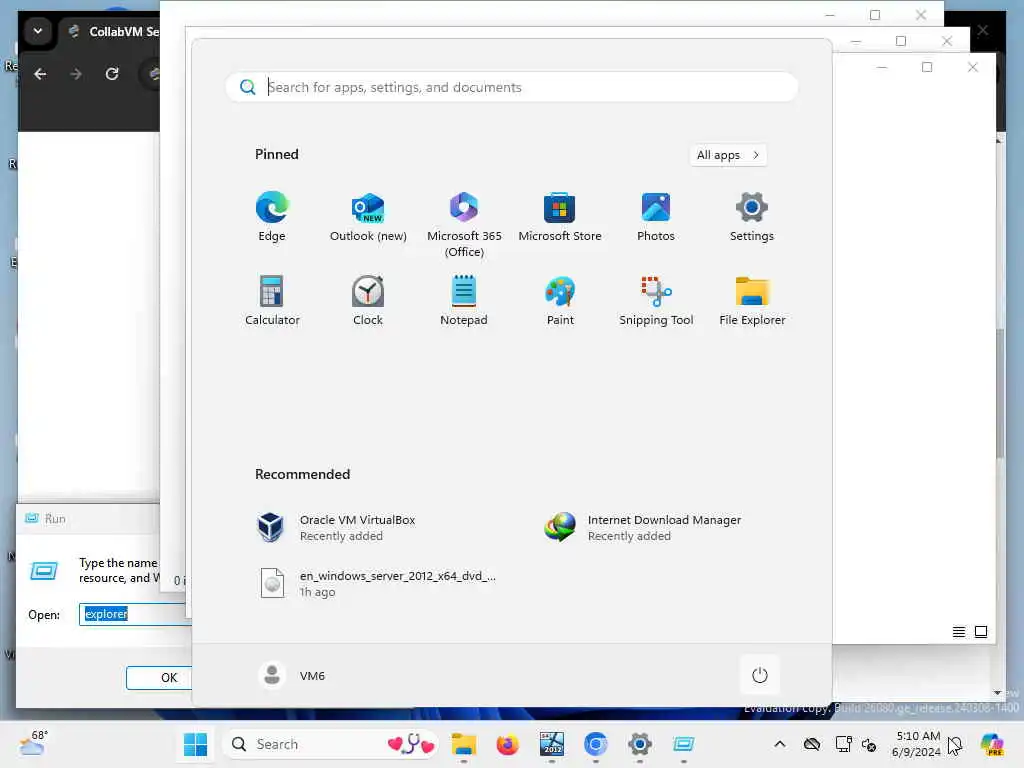Launch the Snipping Tool
Viewport: 1024px width, 768px height.
(656, 300)
